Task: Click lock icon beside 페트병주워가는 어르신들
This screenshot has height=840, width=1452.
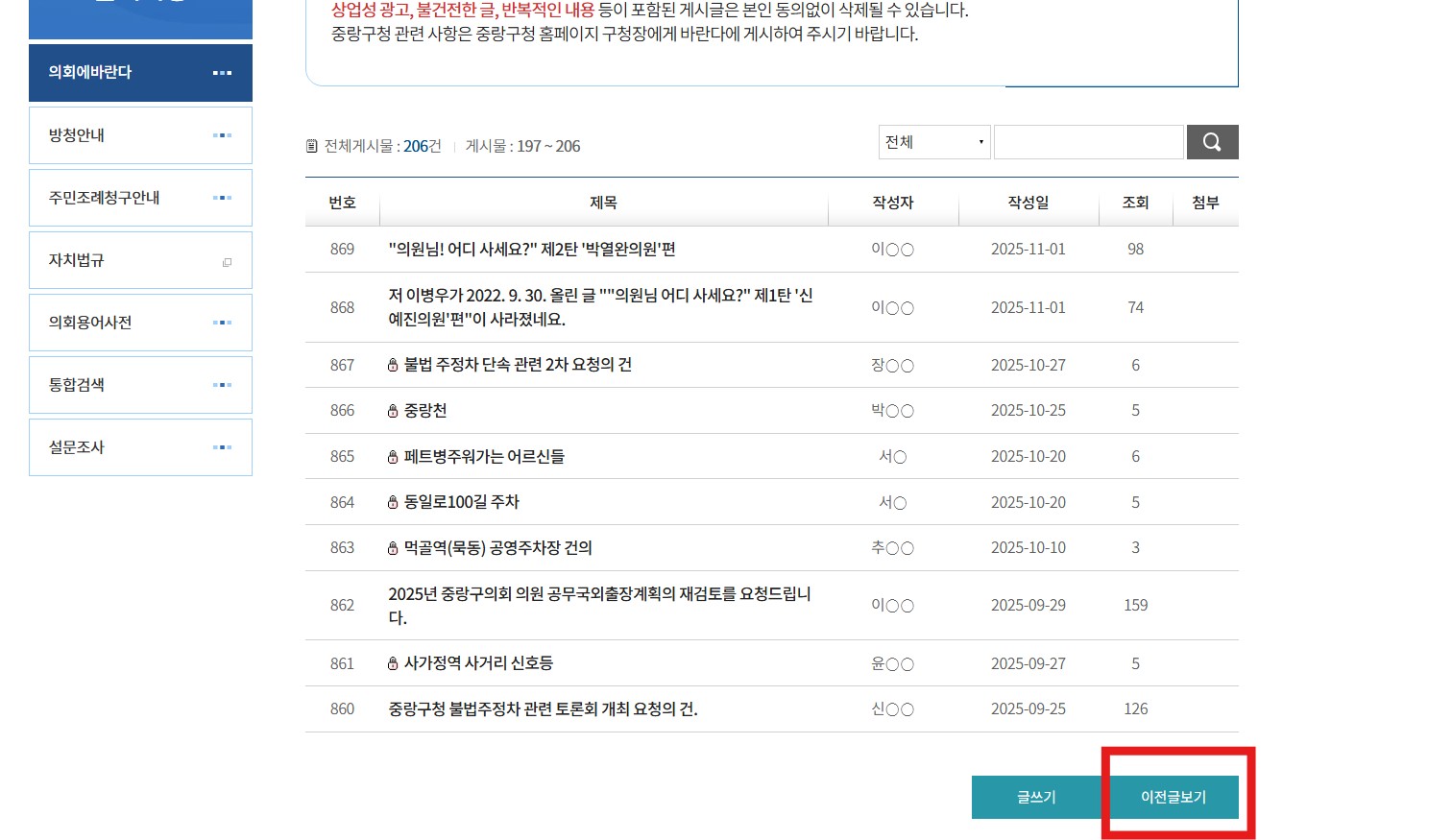Action: coord(393,457)
